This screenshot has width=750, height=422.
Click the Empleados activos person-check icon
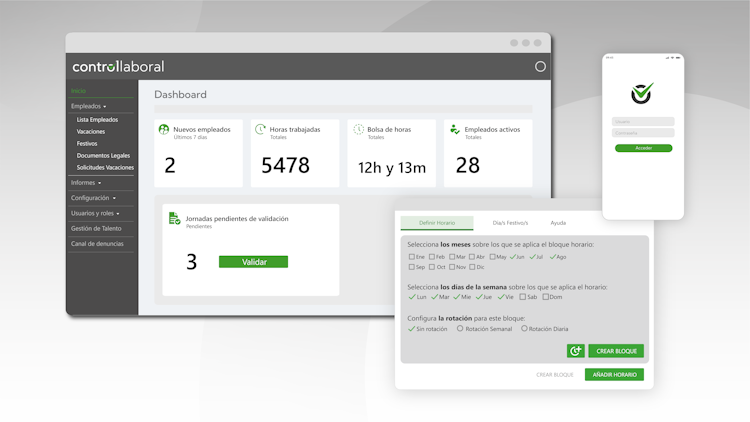click(x=455, y=129)
